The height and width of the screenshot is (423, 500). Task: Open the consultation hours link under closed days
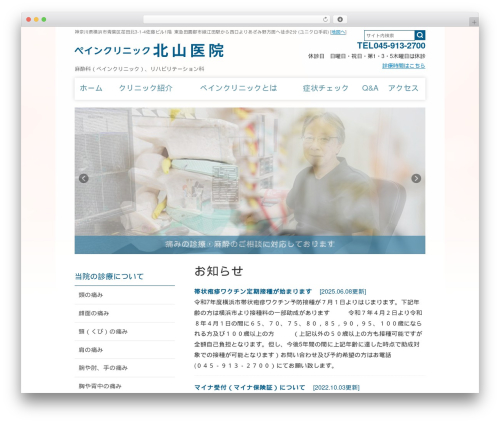coord(404,66)
